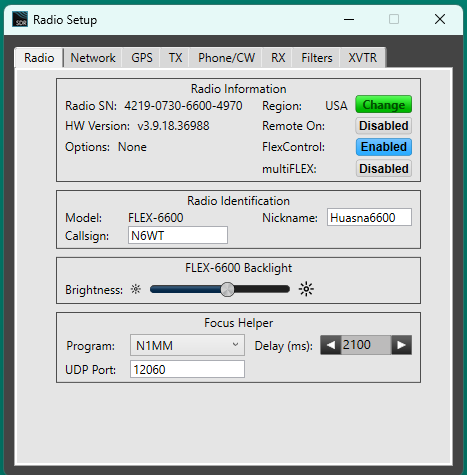
Task: Increase Delay with right arrow
Action: tap(402, 345)
